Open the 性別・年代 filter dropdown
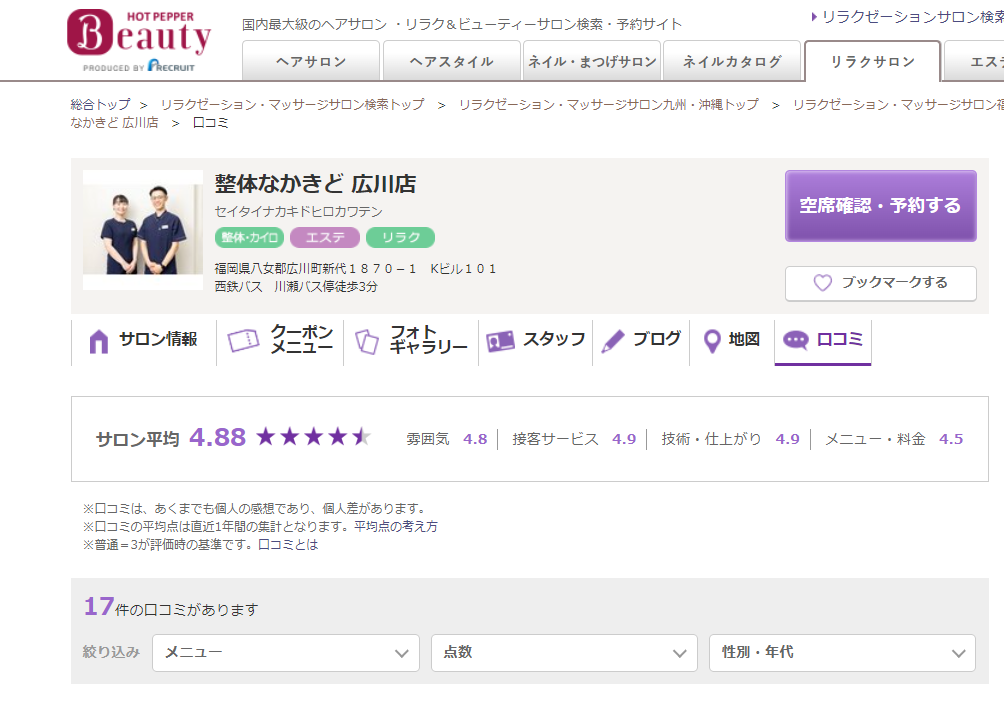 pos(842,653)
